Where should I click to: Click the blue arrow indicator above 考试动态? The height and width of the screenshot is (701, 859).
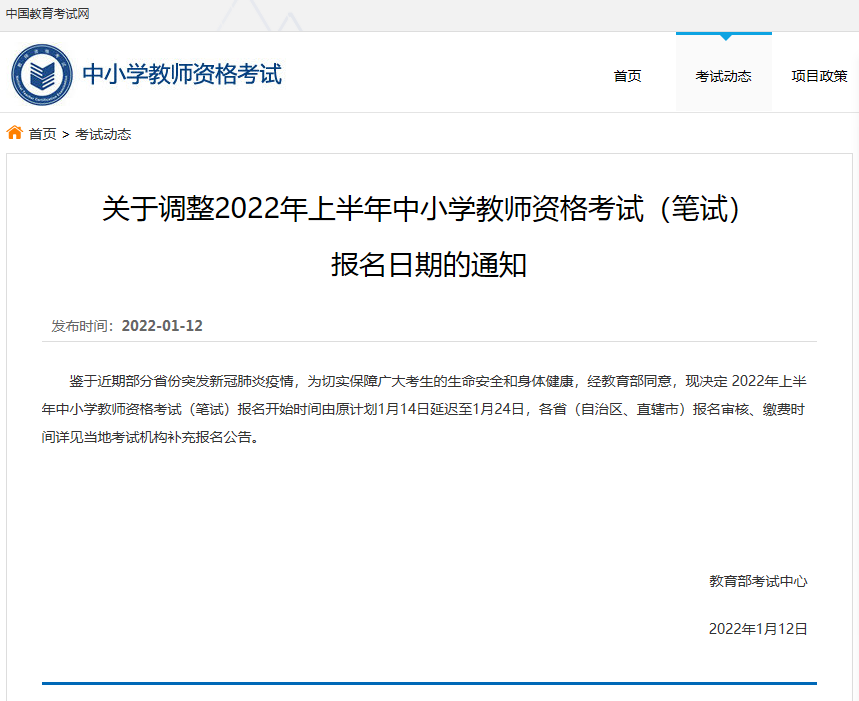[x=724, y=37]
